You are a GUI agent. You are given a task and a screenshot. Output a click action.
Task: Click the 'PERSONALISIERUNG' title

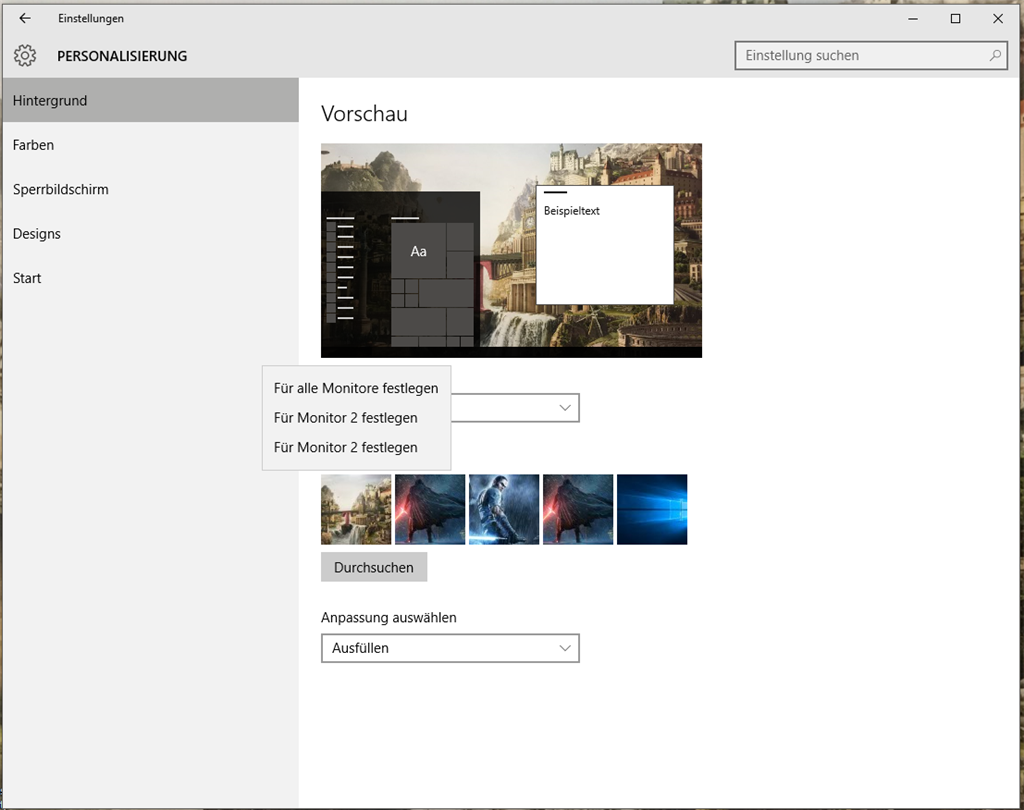tap(122, 56)
